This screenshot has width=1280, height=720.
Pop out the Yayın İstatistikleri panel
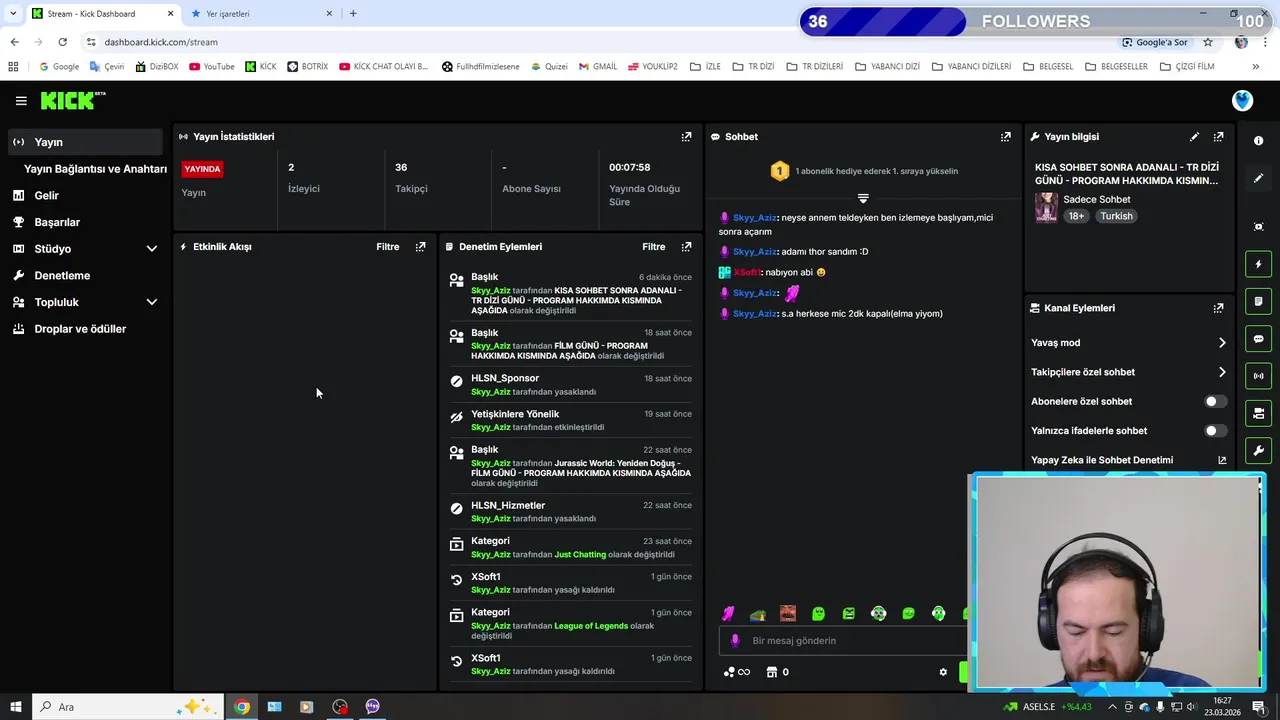click(686, 137)
